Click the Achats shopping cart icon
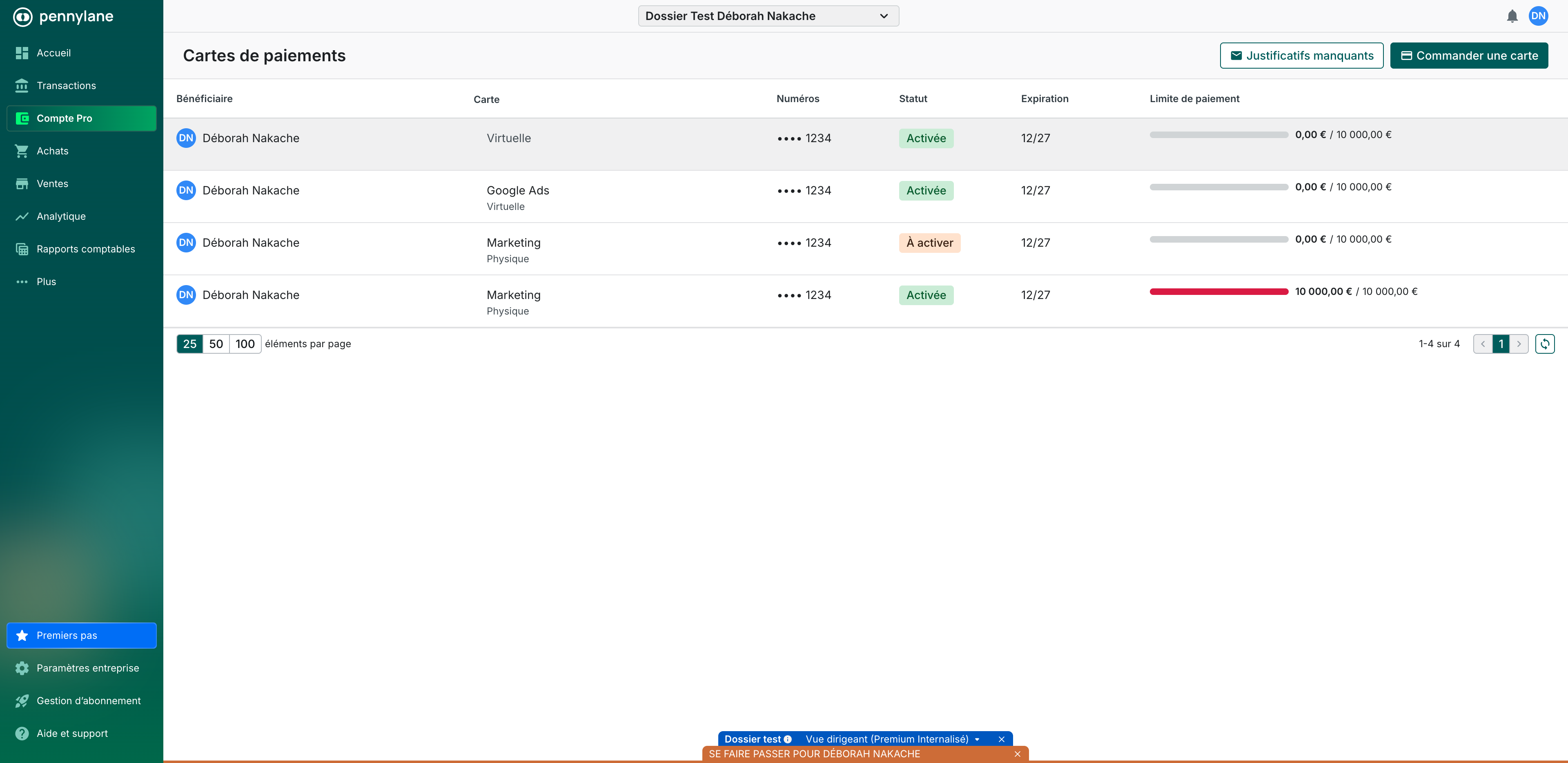The image size is (1568, 763). [x=22, y=151]
